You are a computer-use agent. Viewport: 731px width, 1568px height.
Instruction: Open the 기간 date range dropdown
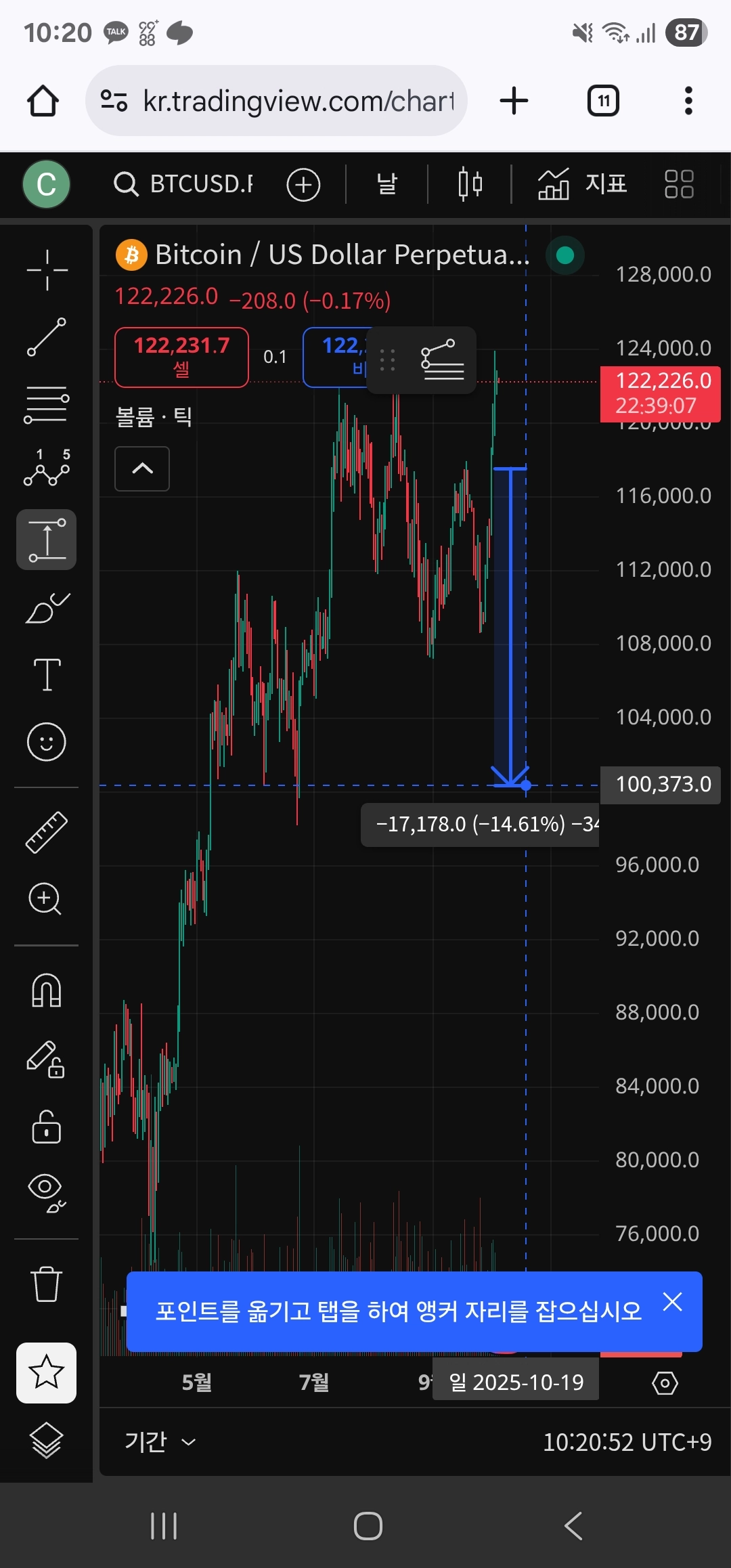tap(160, 1441)
